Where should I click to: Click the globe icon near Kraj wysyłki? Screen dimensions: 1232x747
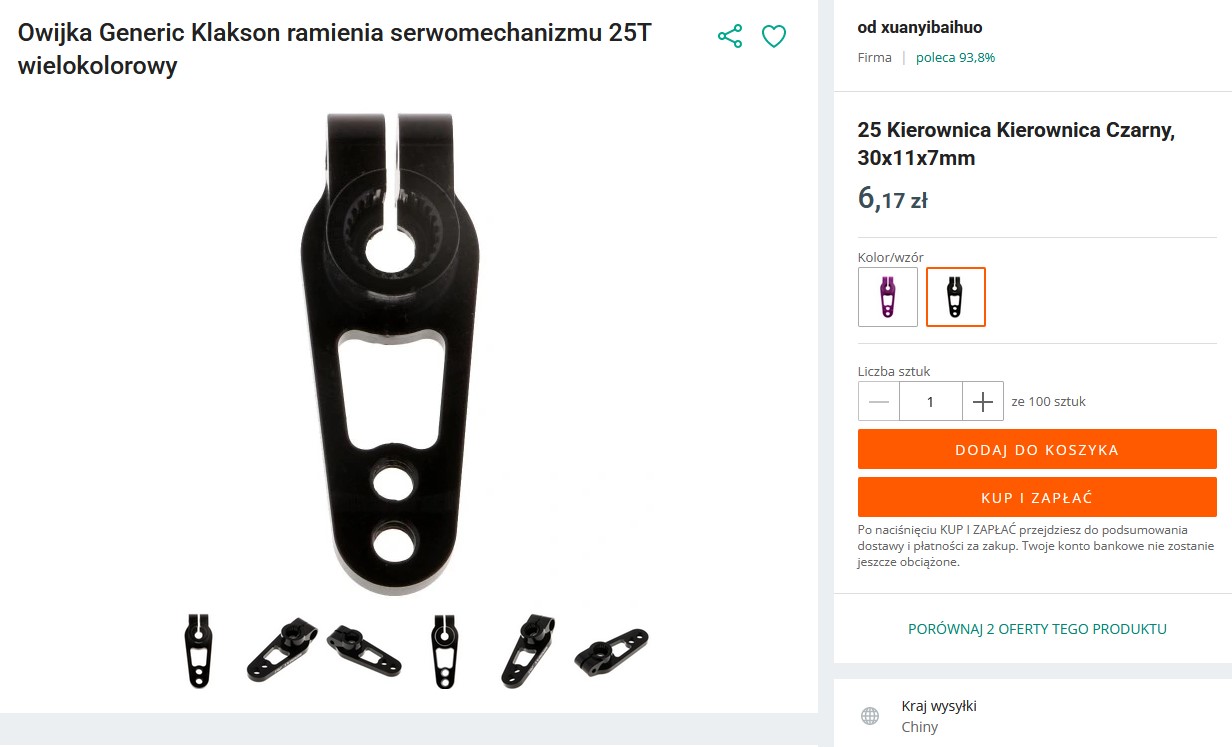click(870, 716)
